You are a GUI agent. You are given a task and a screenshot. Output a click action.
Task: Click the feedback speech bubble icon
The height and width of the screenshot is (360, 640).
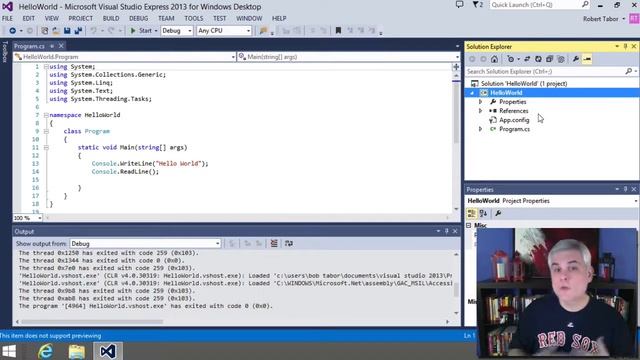(460, 5)
